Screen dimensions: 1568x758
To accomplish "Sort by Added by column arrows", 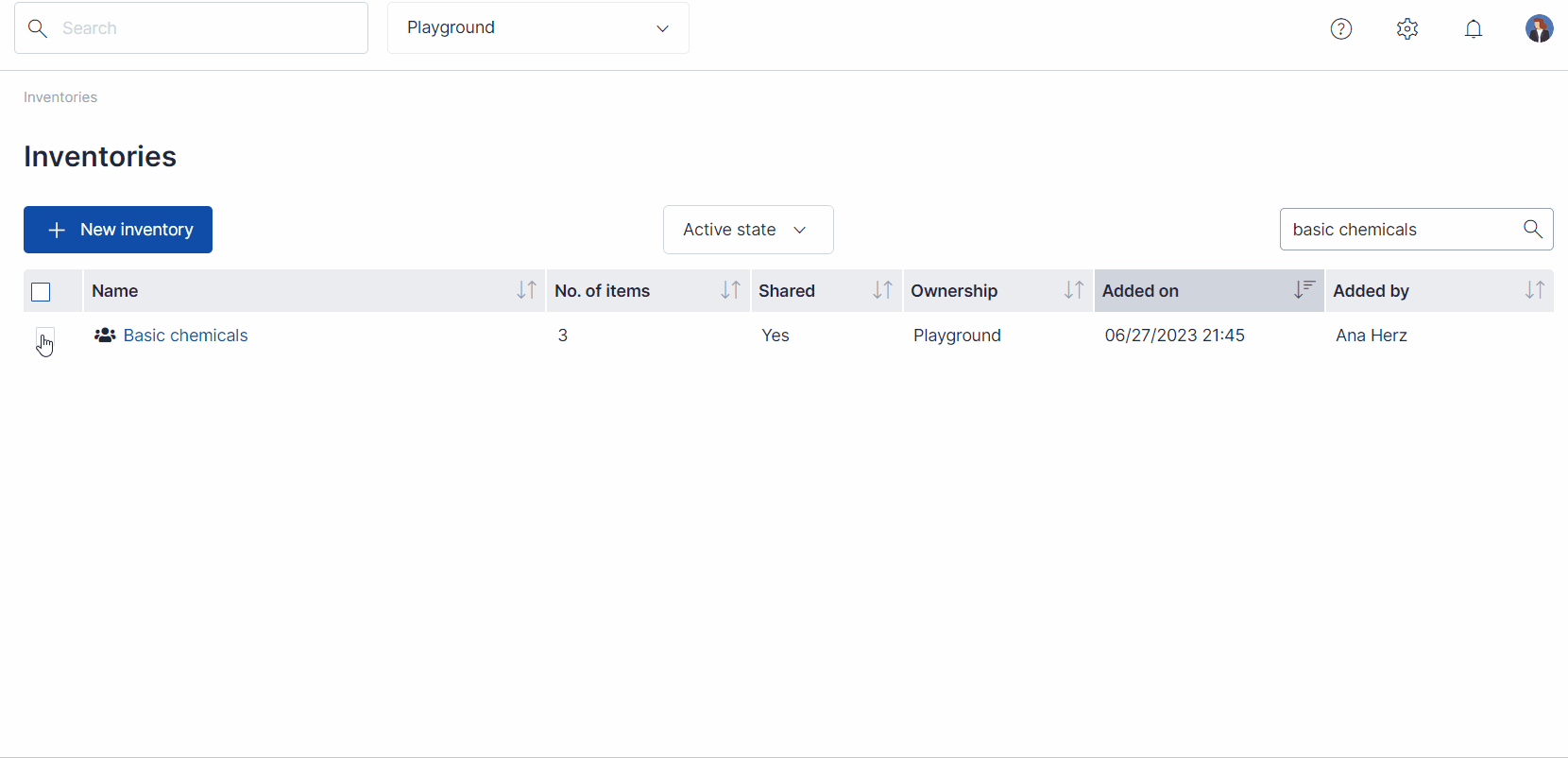I will tap(1534, 290).
